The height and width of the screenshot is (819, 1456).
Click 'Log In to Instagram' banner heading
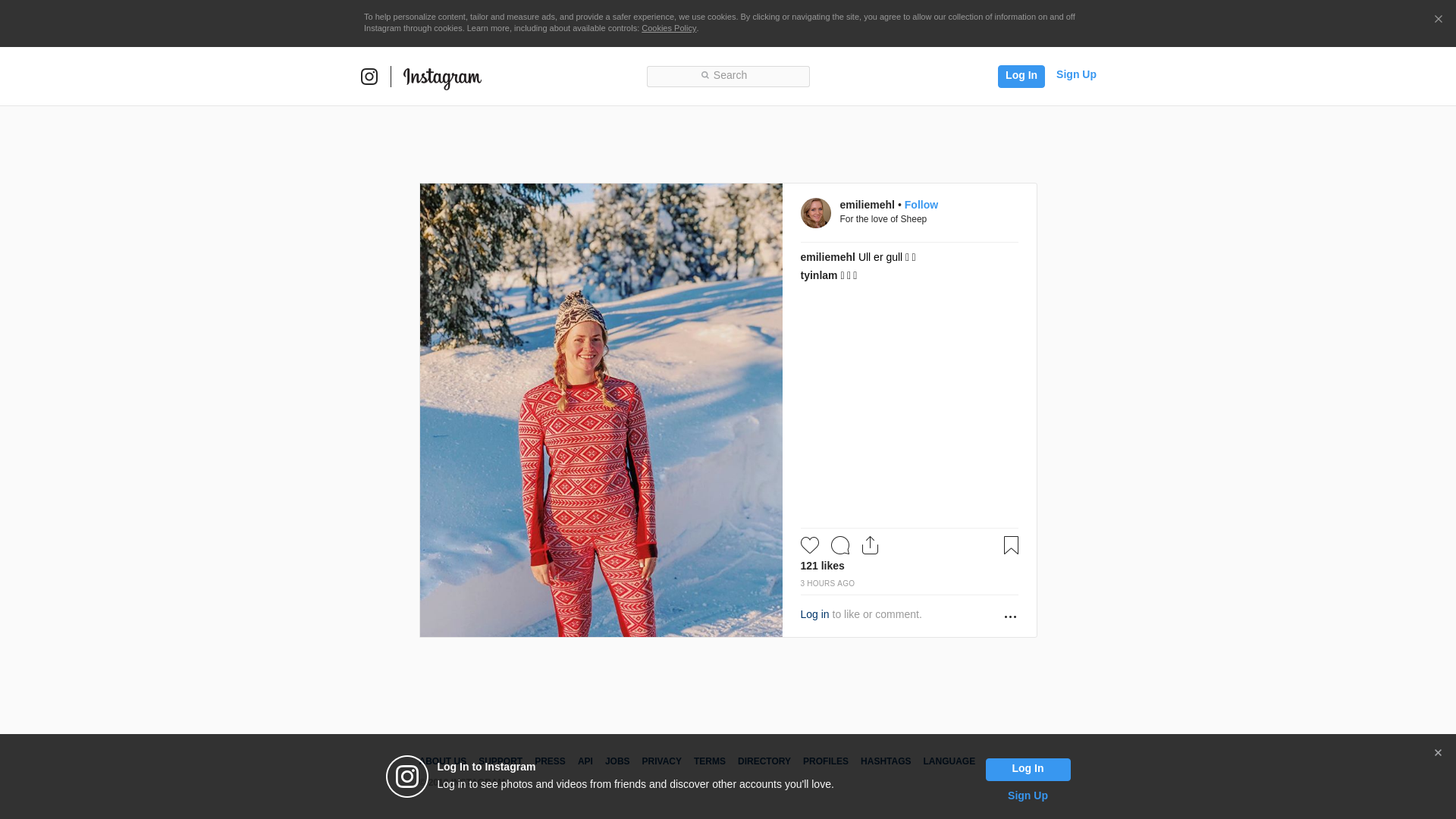pyautogui.click(x=486, y=767)
